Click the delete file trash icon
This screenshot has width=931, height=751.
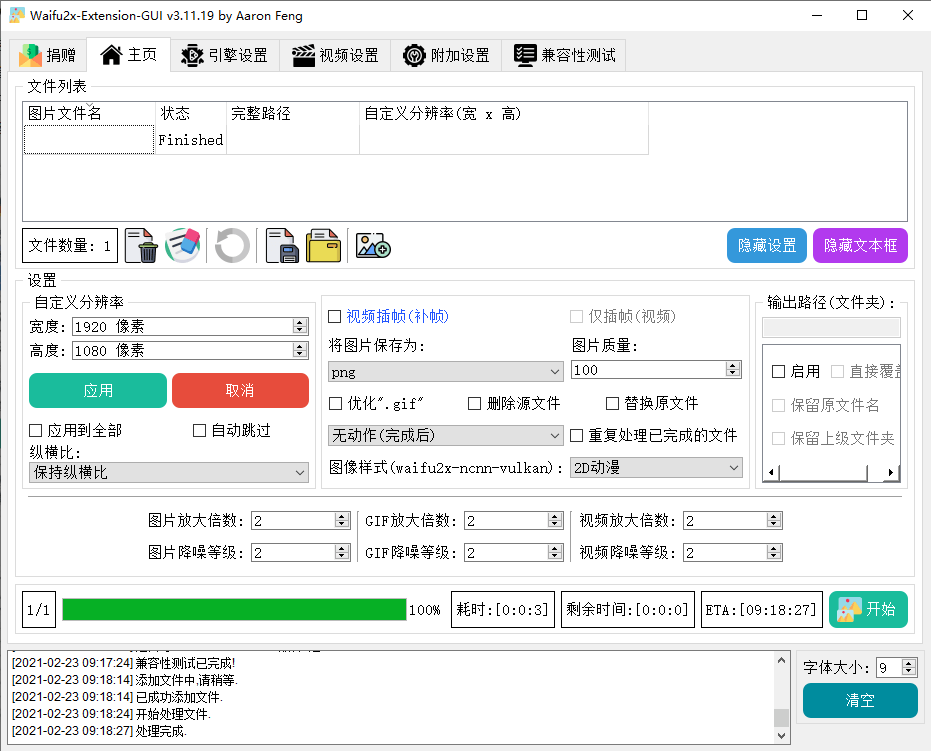(x=146, y=245)
